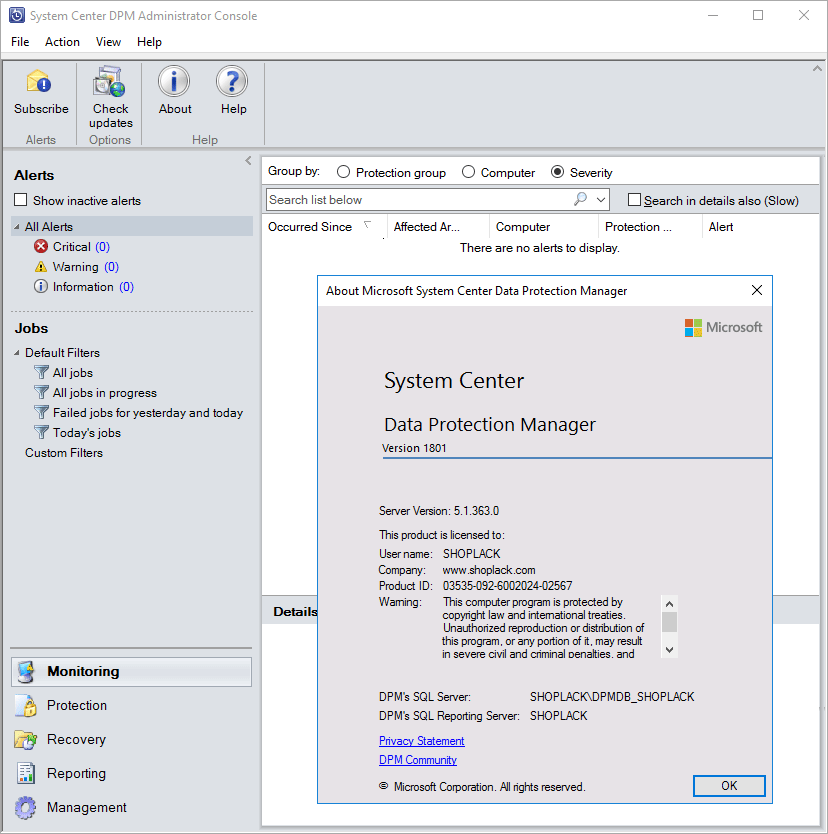
Task: Click the Check updates icon
Action: click(x=110, y=81)
